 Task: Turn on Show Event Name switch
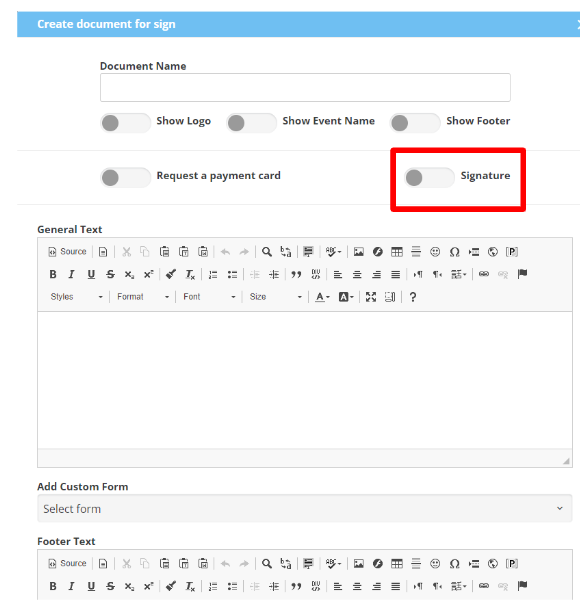251,123
